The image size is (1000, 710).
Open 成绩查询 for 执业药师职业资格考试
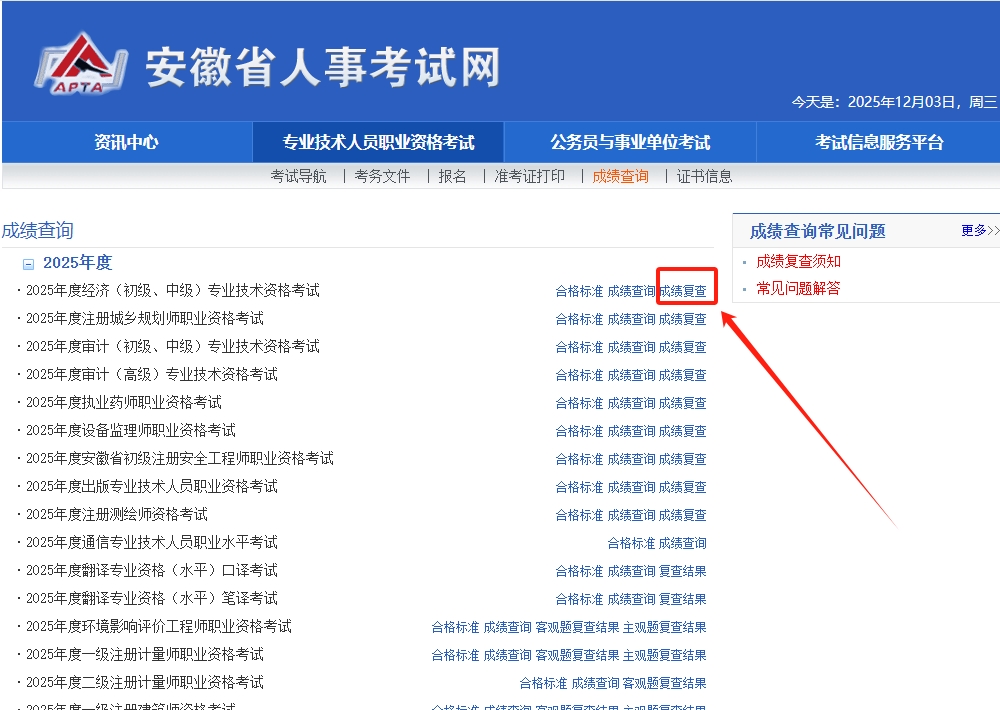[631, 403]
